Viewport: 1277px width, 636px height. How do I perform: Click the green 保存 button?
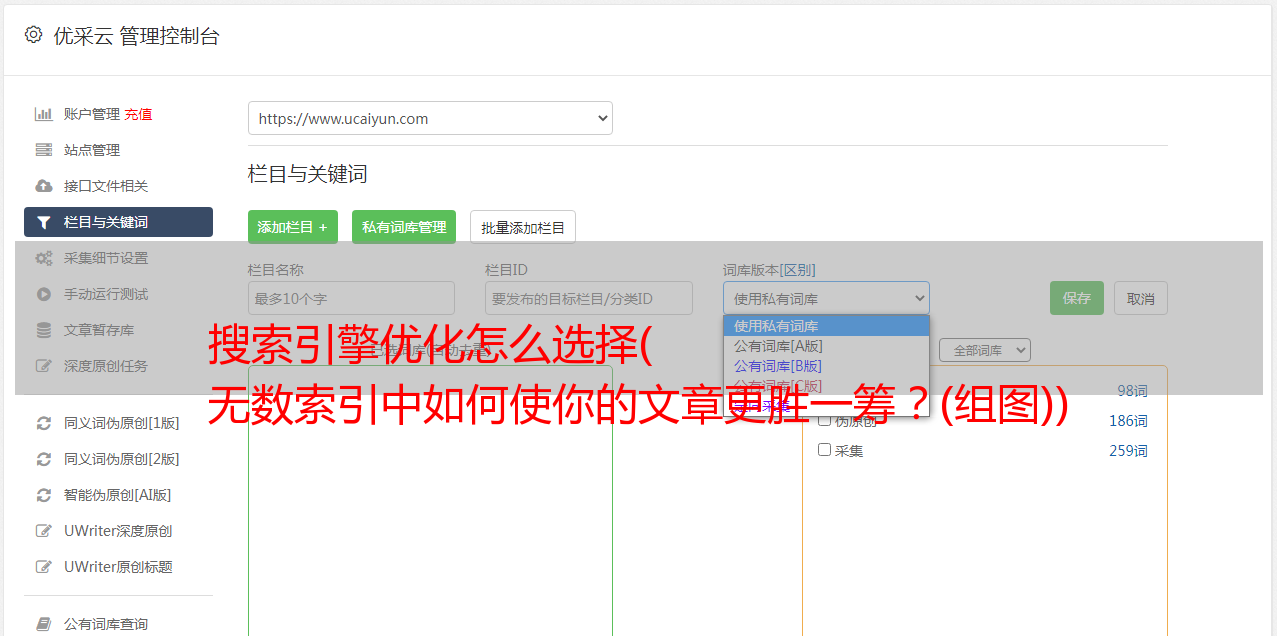(1077, 298)
